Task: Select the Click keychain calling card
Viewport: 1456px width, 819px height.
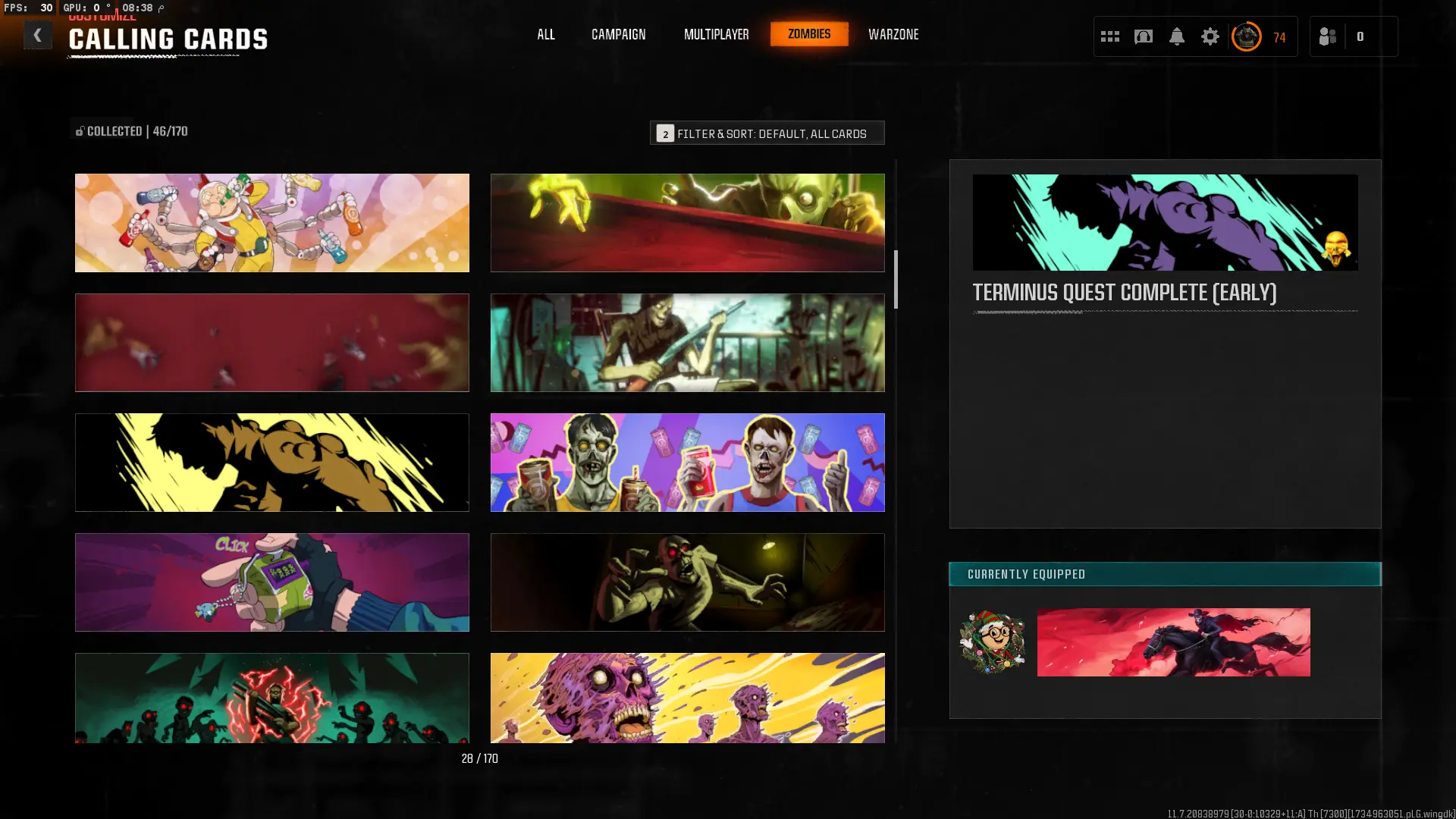Action: pyautogui.click(x=271, y=582)
